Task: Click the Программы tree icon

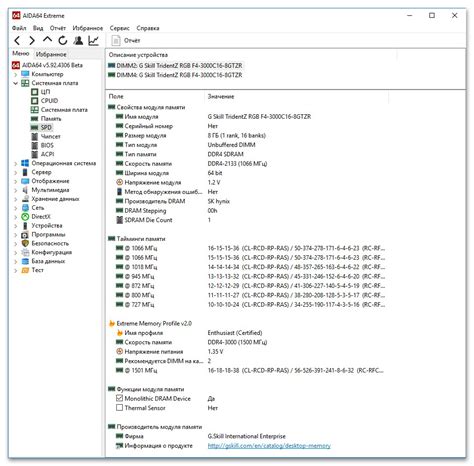Action: [25, 235]
